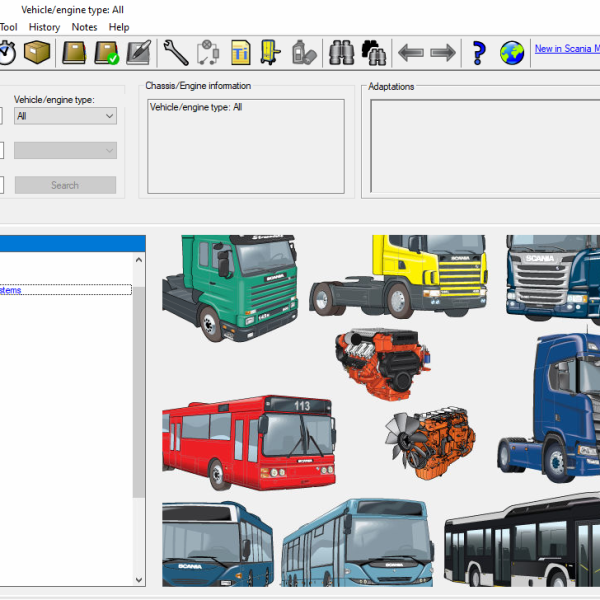The width and height of the screenshot is (600, 600).
Task: Click the binoculars with gears icon
Action: tap(373, 53)
